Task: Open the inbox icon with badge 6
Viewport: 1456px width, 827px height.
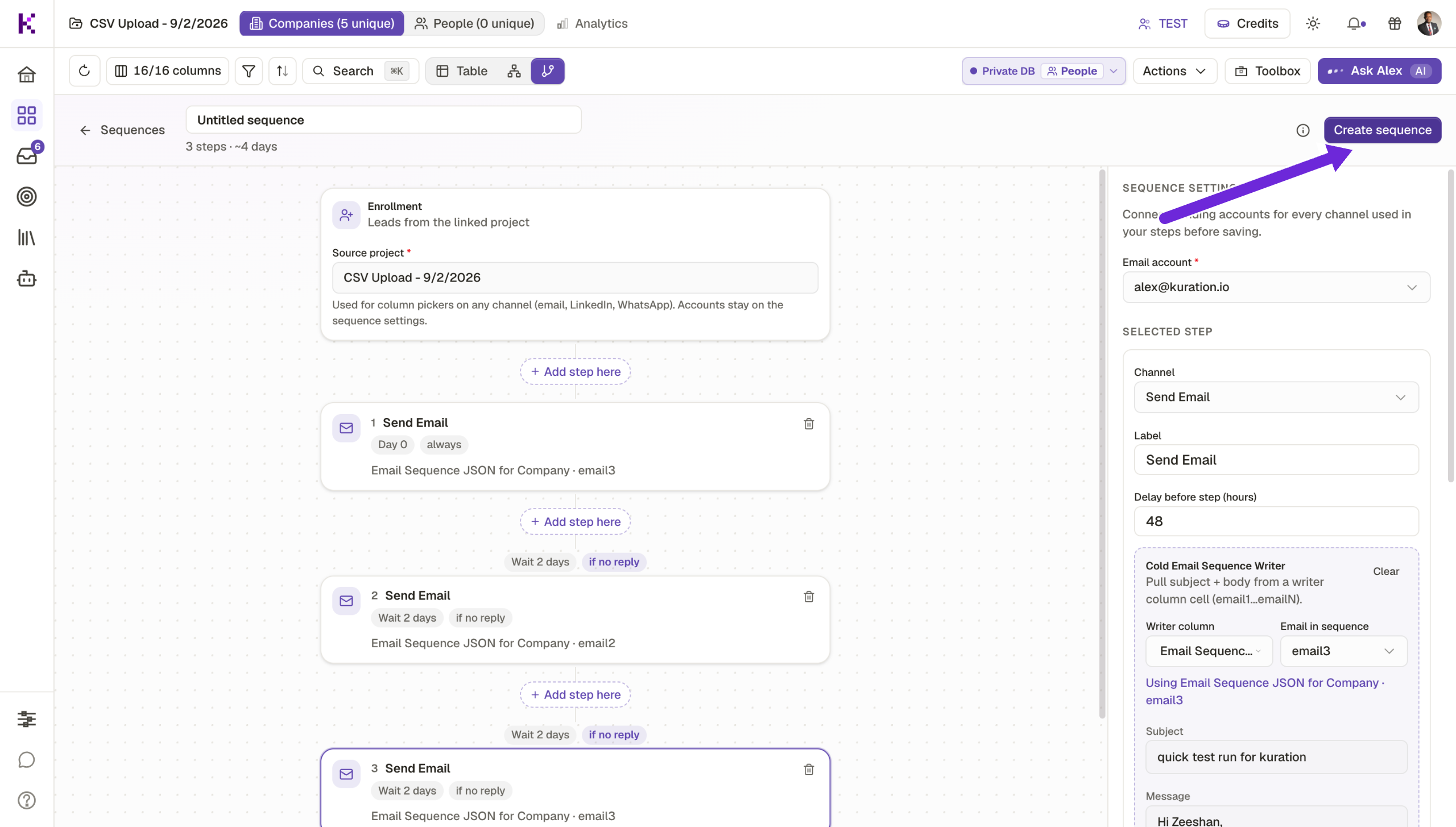Action: pyautogui.click(x=26, y=155)
